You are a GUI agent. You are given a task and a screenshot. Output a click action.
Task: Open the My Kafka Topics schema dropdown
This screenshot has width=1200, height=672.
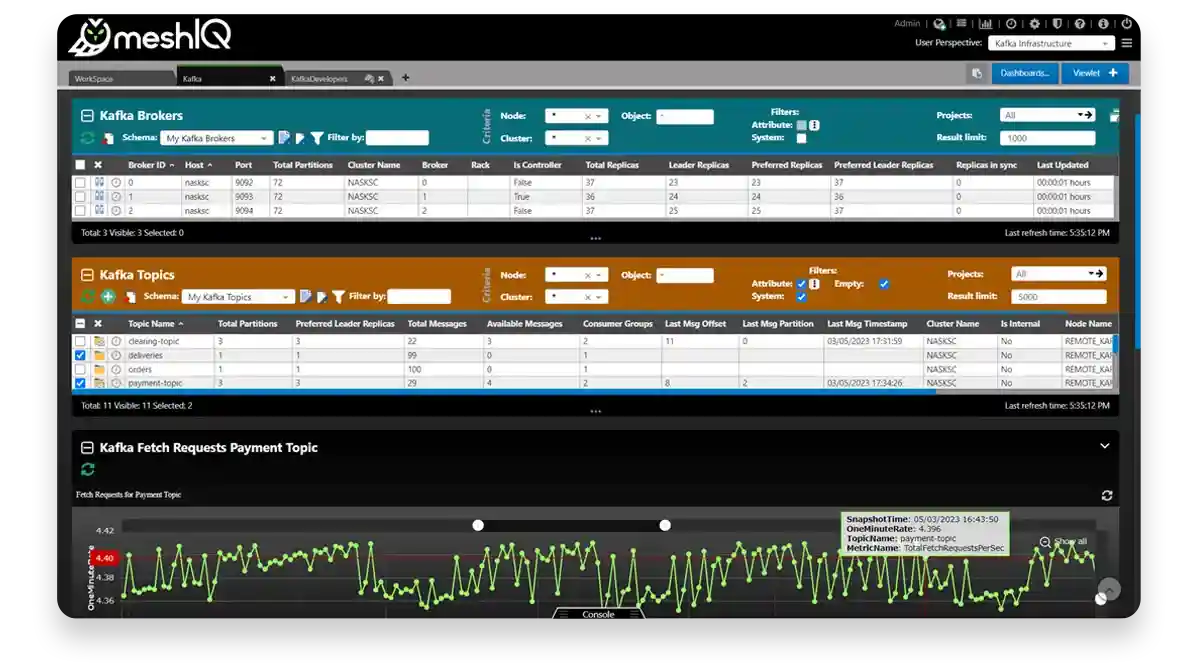[x=238, y=297]
